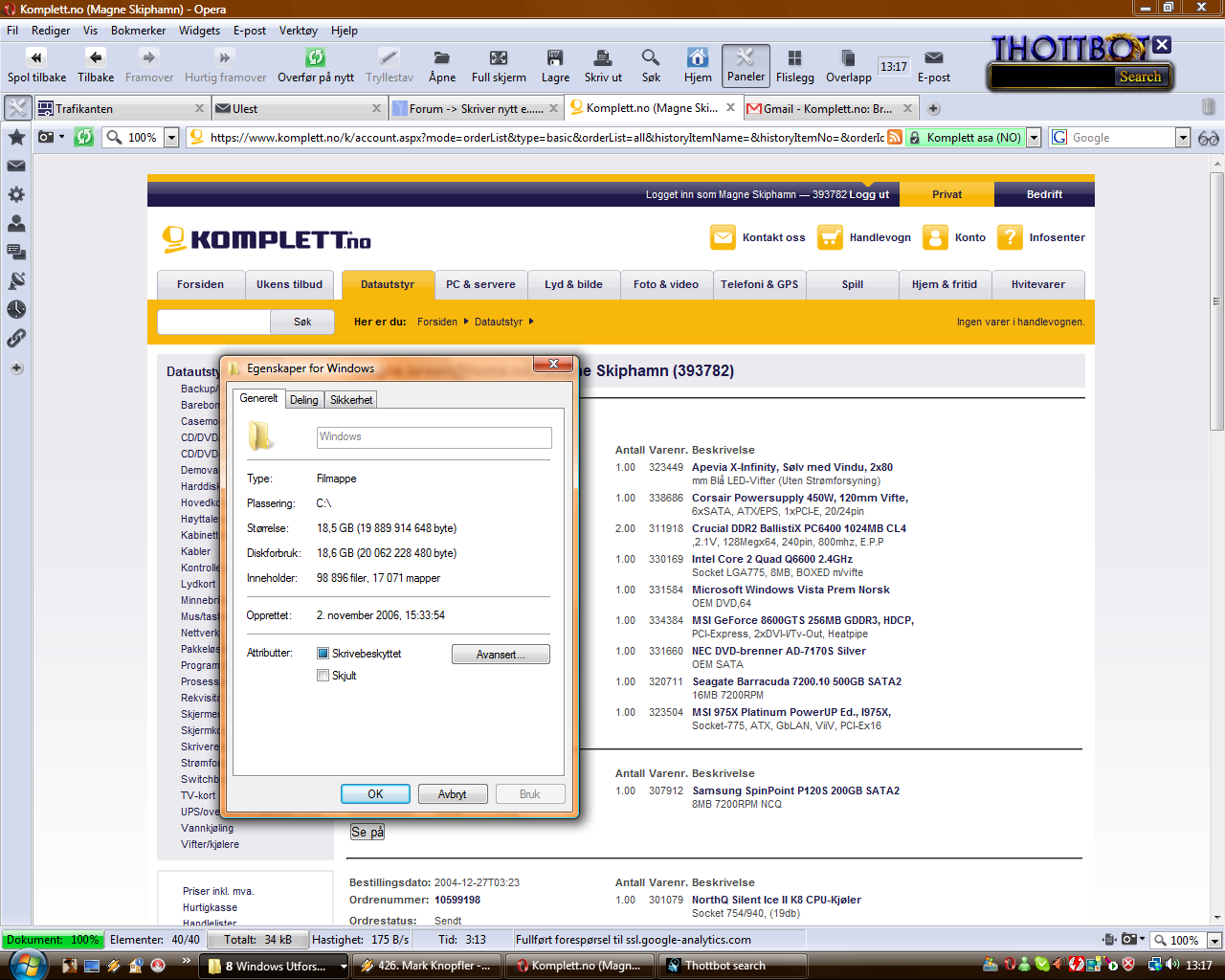Click the Komplett site search field

pyautogui.click(x=213, y=322)
